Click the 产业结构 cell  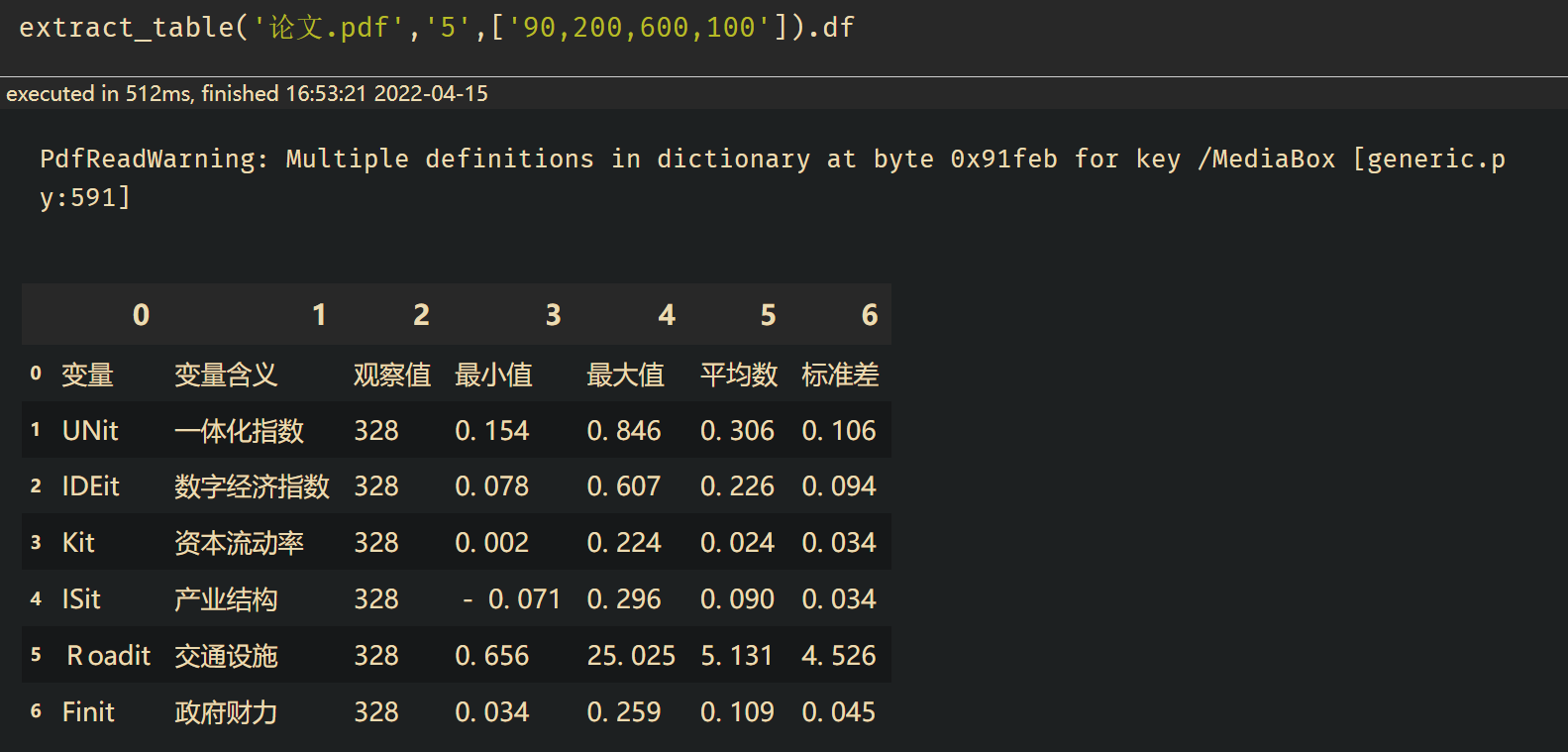226,599
